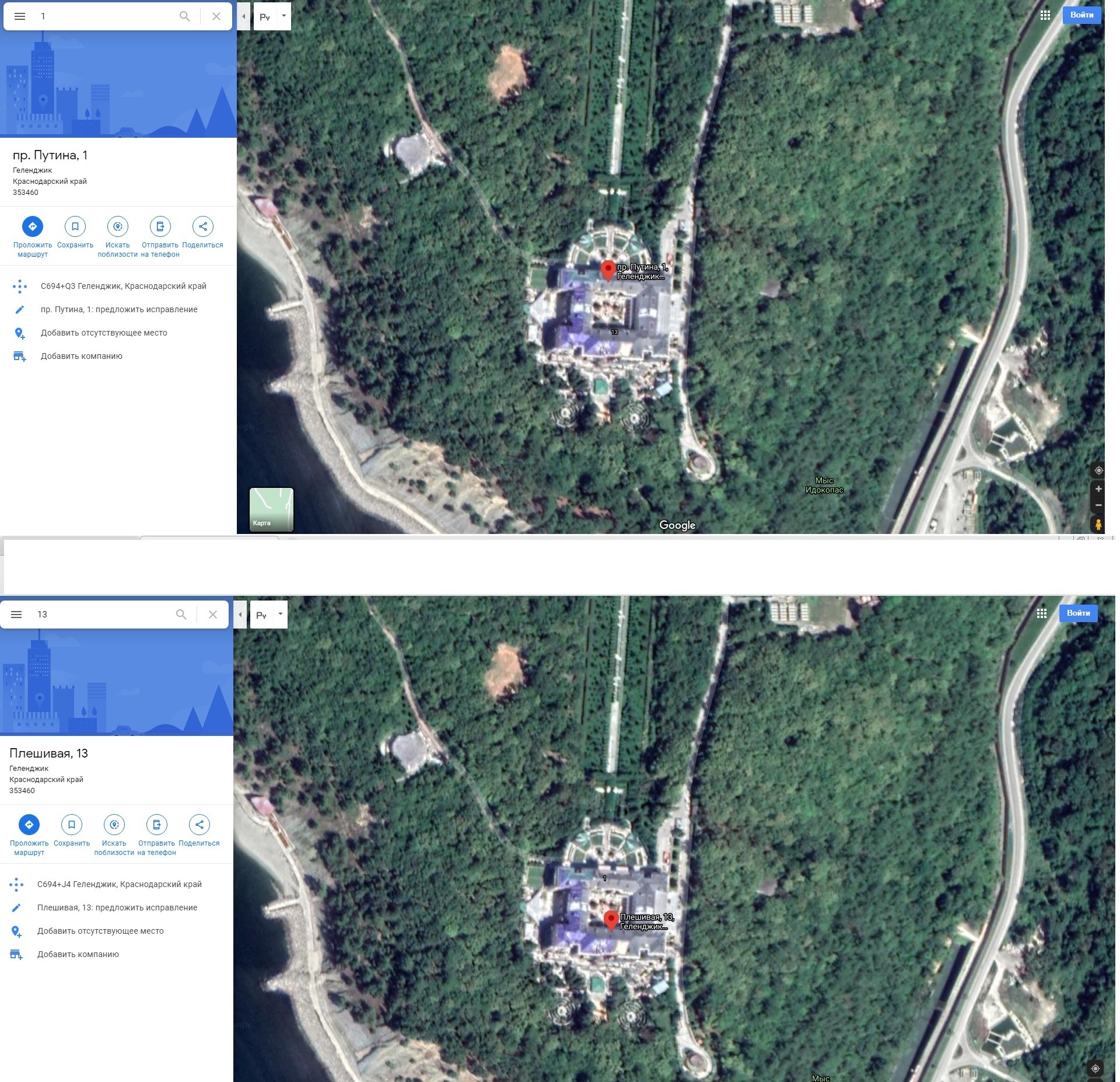Click the Войти sign-in button in top map
1120x1082 pixels.
coord(1081,15)
